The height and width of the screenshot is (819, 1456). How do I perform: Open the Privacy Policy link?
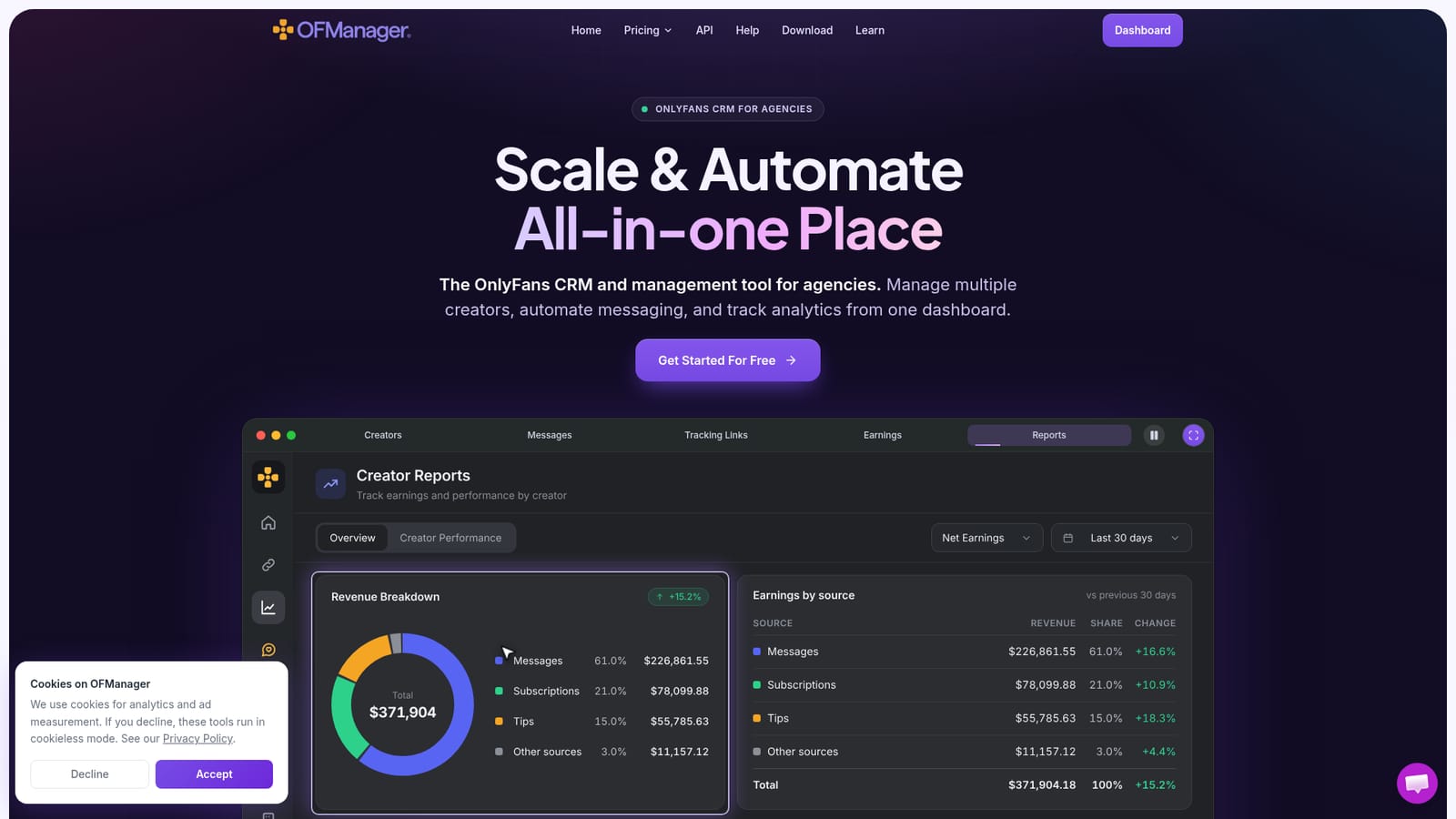197,739
